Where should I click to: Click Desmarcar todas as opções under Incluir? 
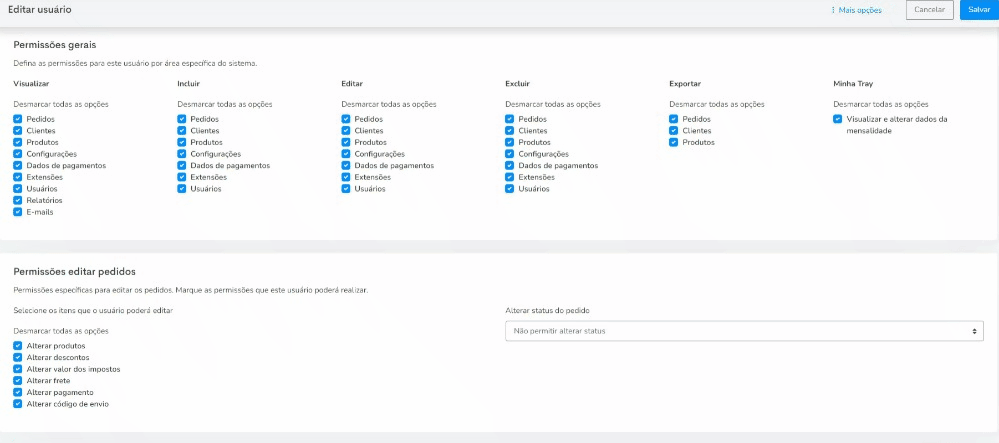coord(225,104)
